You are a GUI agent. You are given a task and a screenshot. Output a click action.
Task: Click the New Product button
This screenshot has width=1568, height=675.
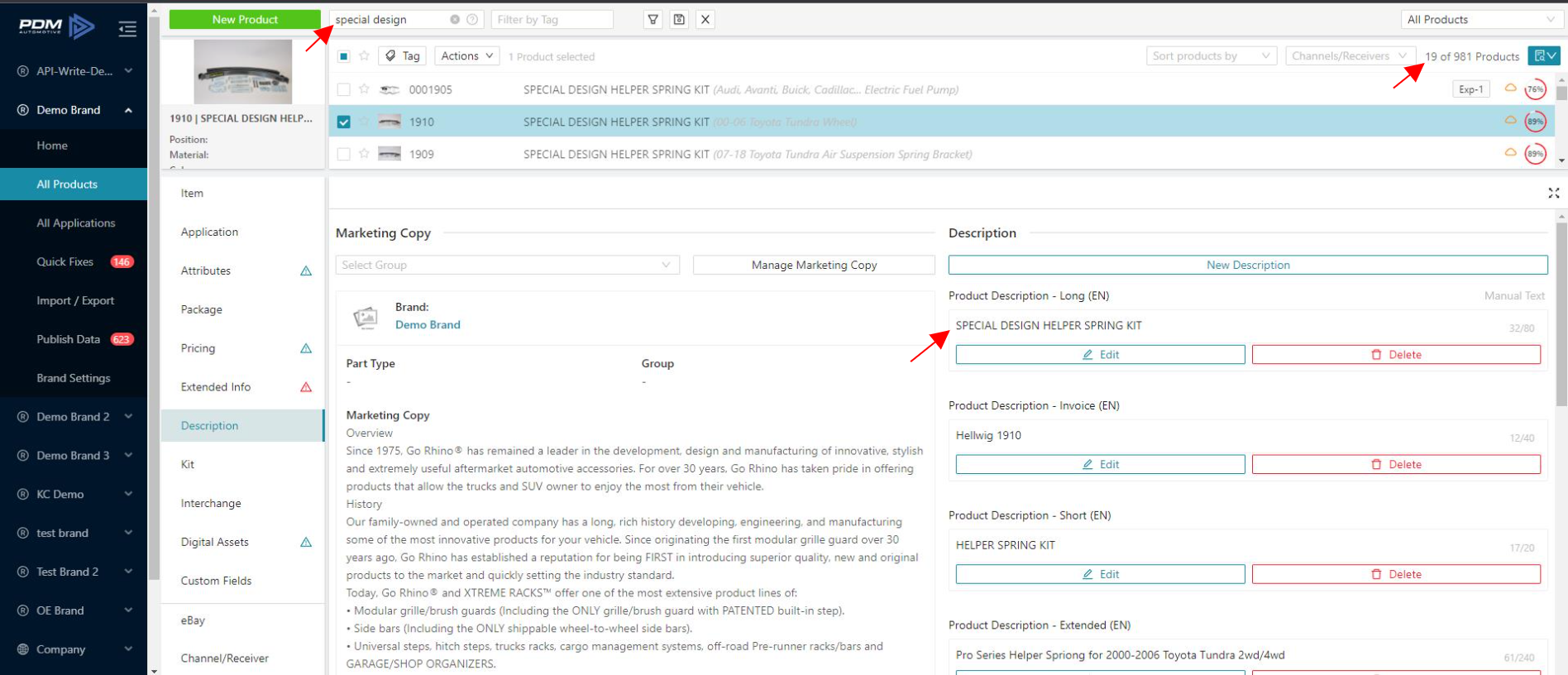coord(245,19)
